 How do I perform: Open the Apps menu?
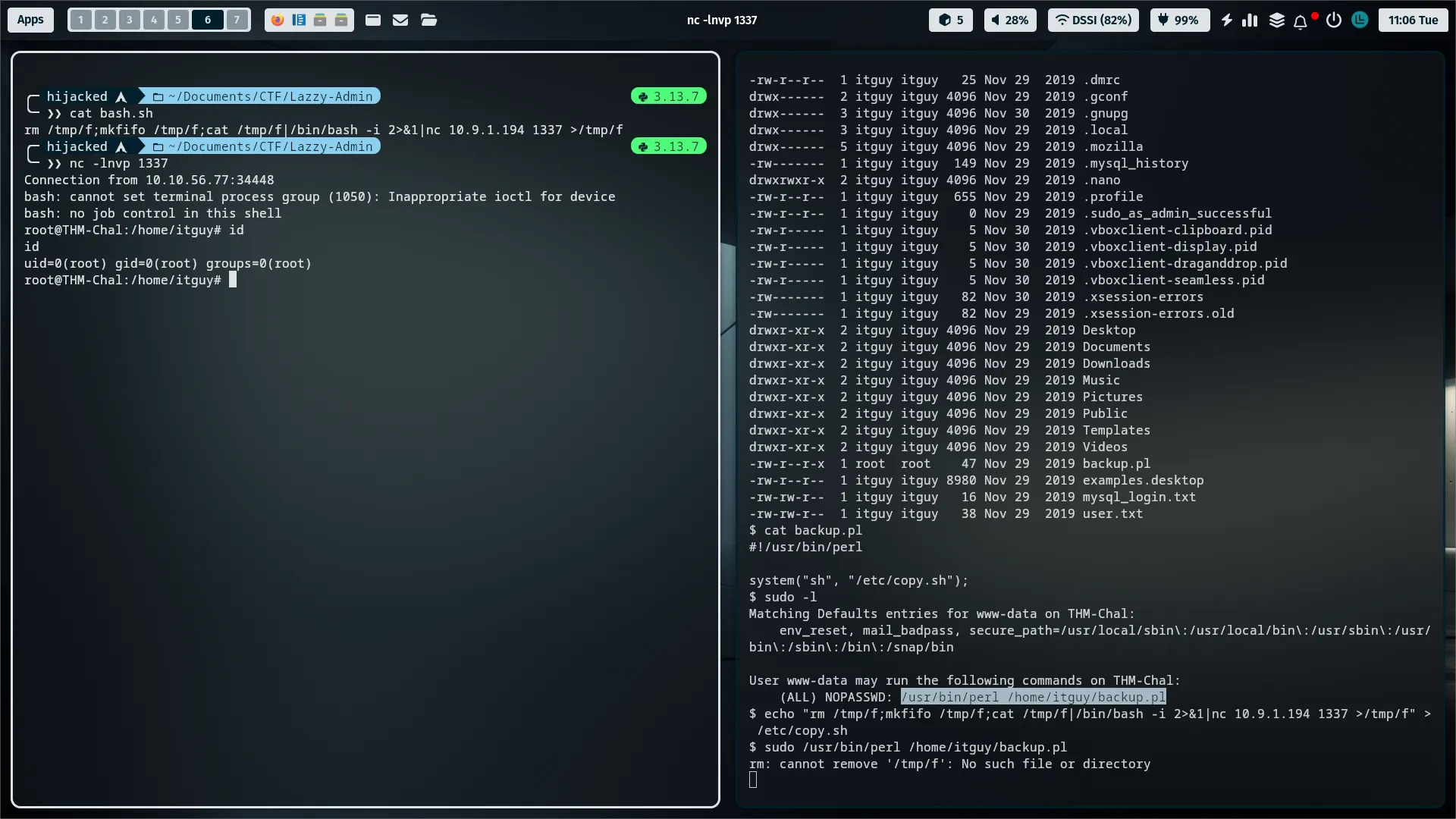point(30,20)
